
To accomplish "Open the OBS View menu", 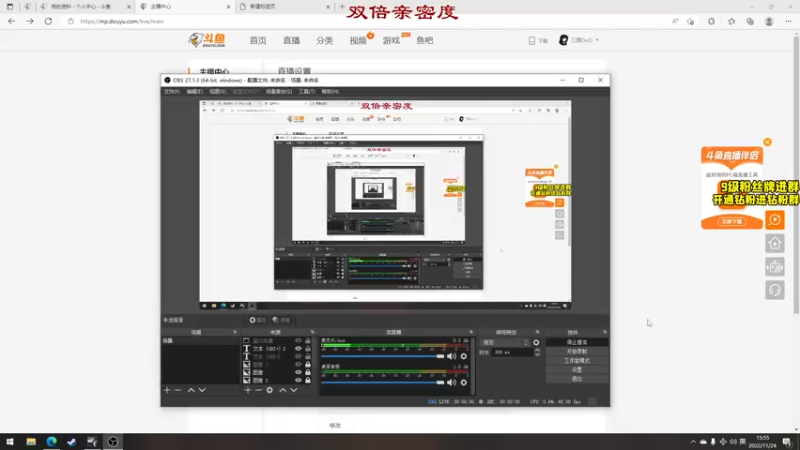I will pos(217,91).
